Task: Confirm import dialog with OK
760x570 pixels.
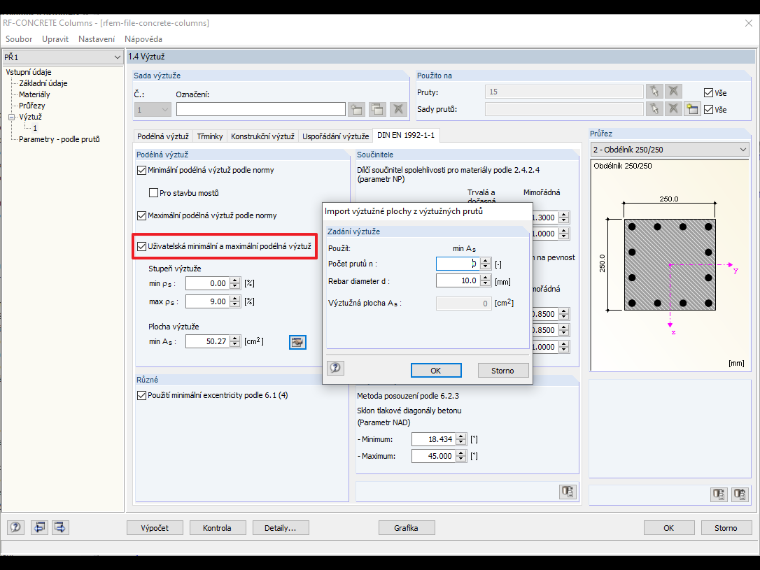Action: (436, 370)
